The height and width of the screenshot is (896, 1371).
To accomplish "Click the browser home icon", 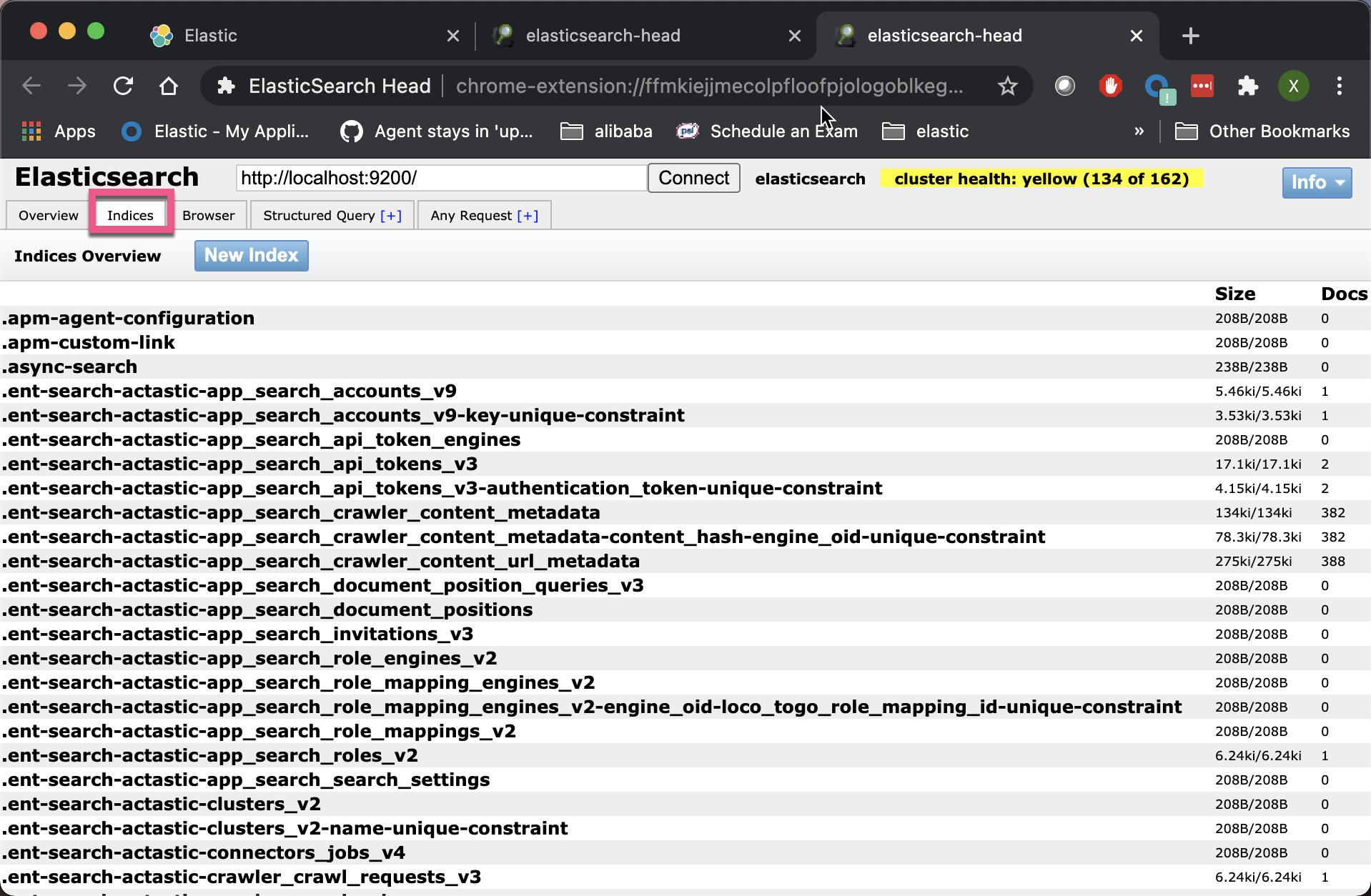I will click(x=169, y=86).
